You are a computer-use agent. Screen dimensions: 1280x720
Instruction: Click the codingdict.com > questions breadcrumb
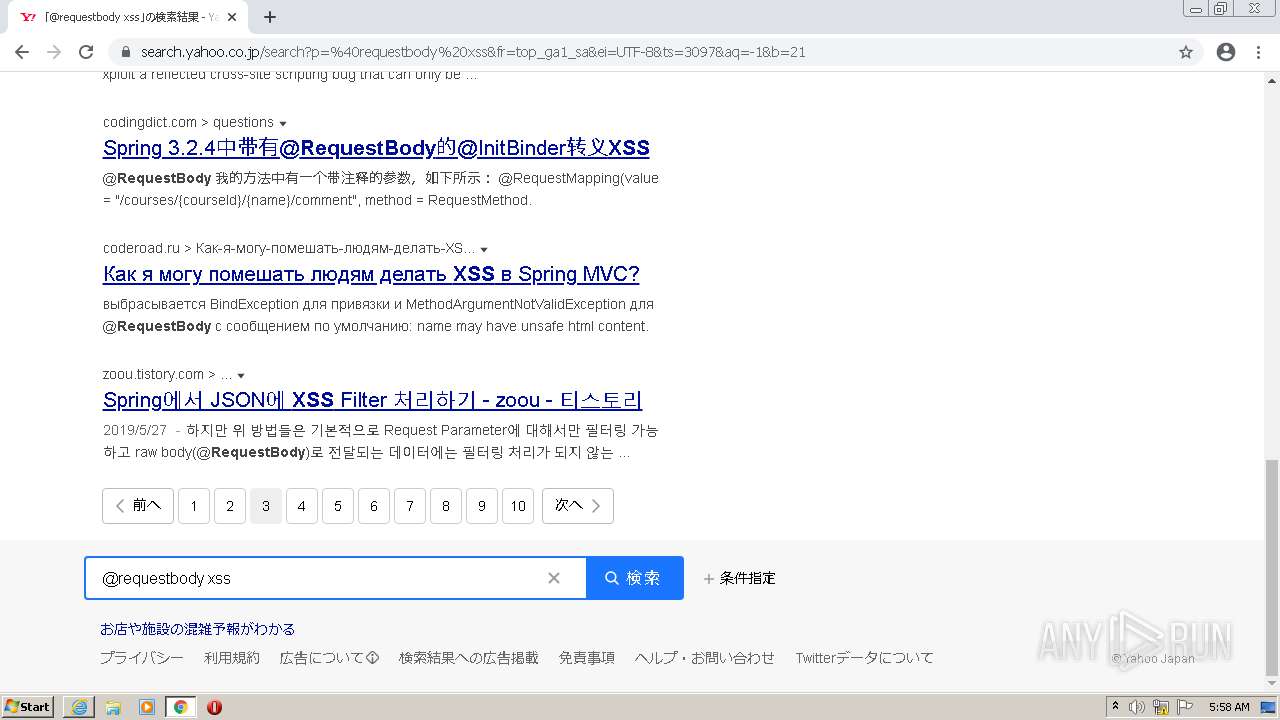[188, 122]
